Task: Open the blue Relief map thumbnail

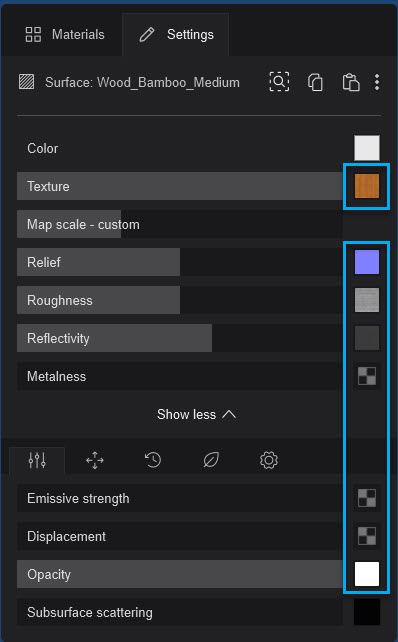Action: pyautogui.click(x=367, y=262)
